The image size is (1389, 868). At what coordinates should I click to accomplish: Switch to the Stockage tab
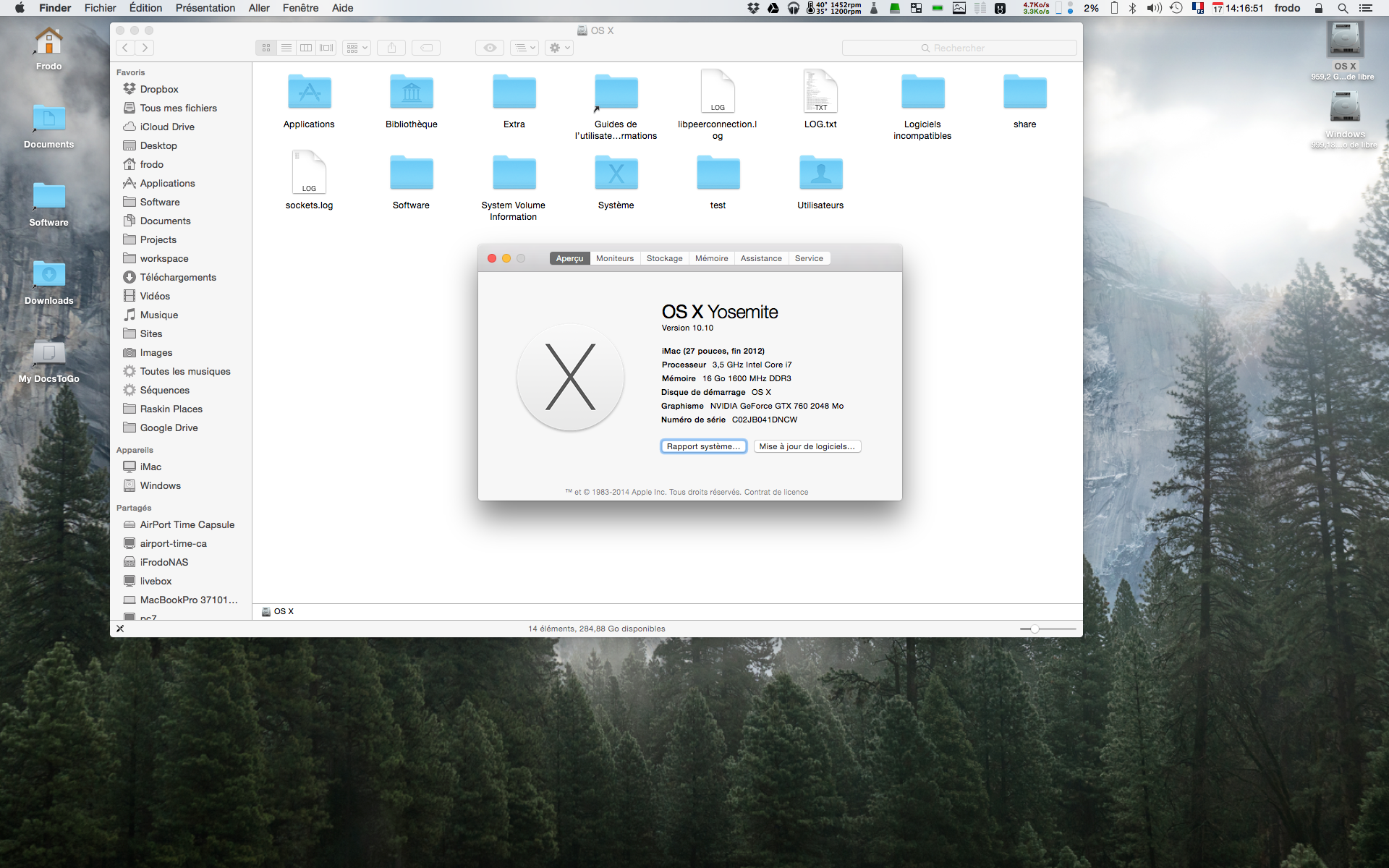(664, 258)
